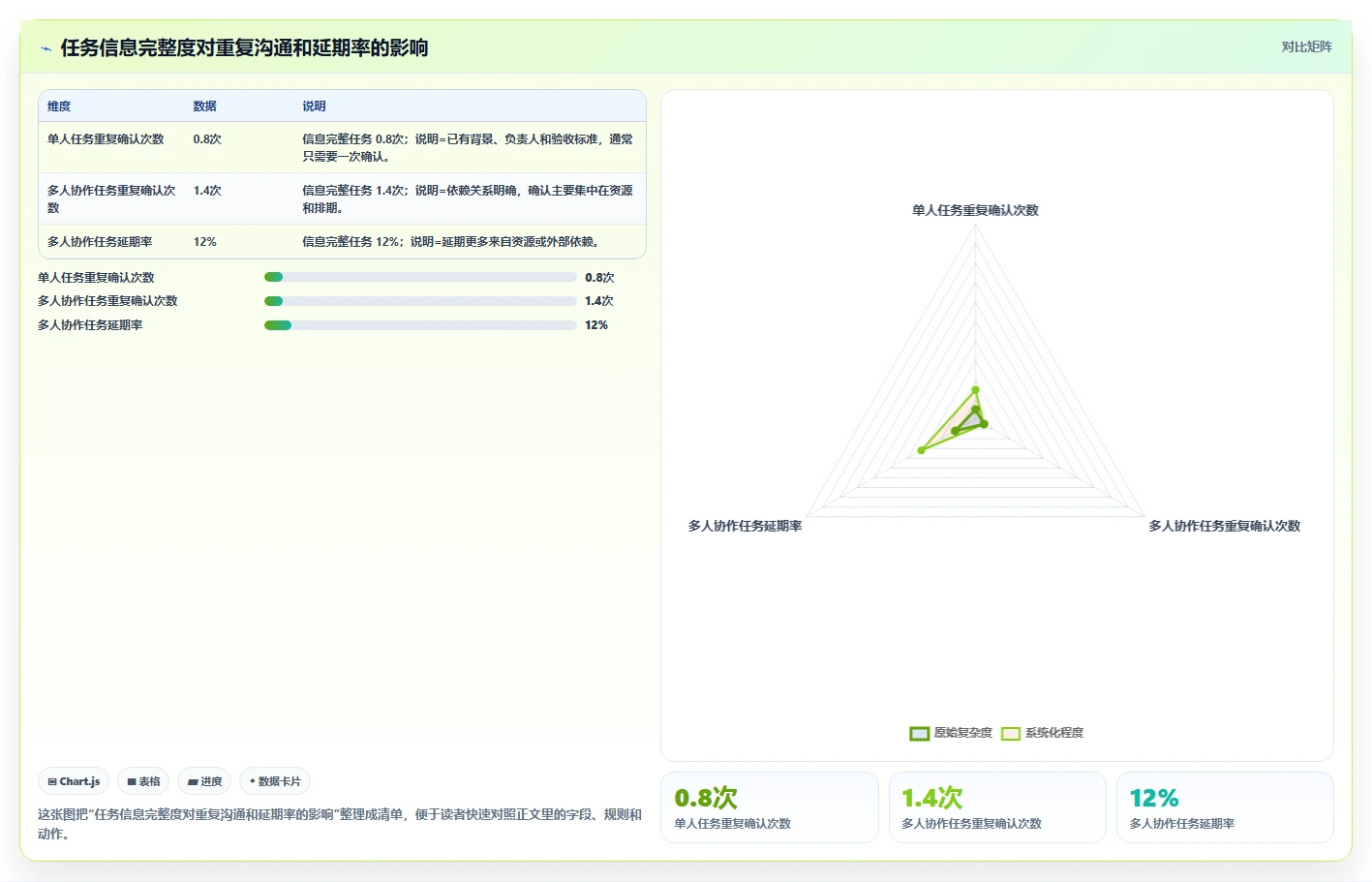Click the 12% value in the table

tap(204, 242)
